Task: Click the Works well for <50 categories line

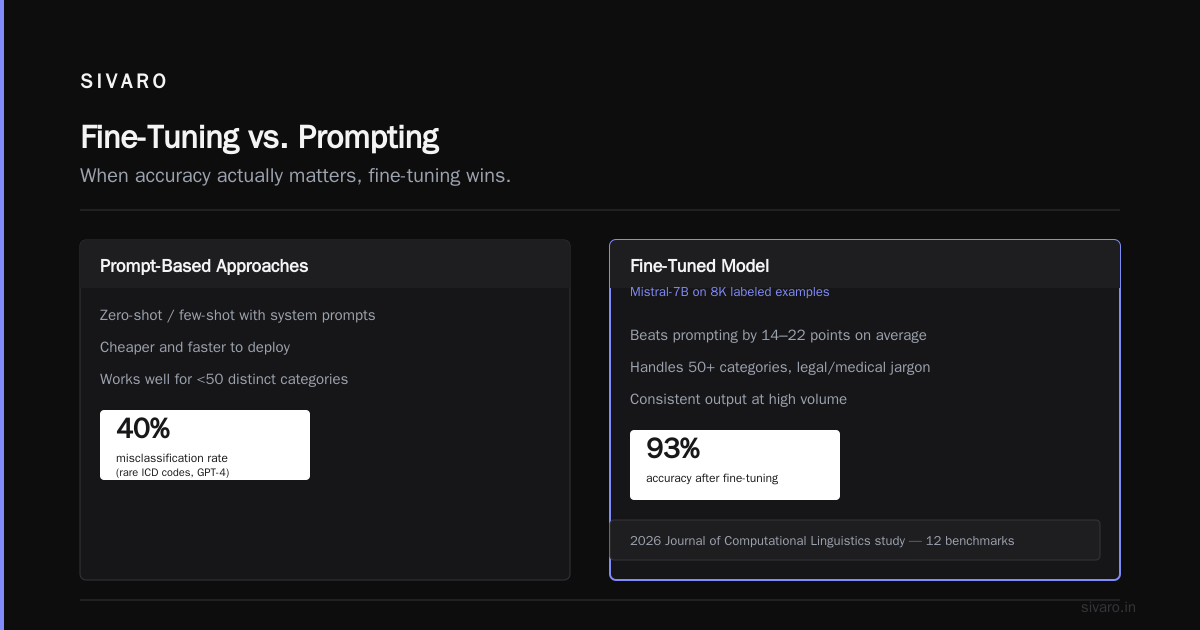Action: tap(224, 379)
